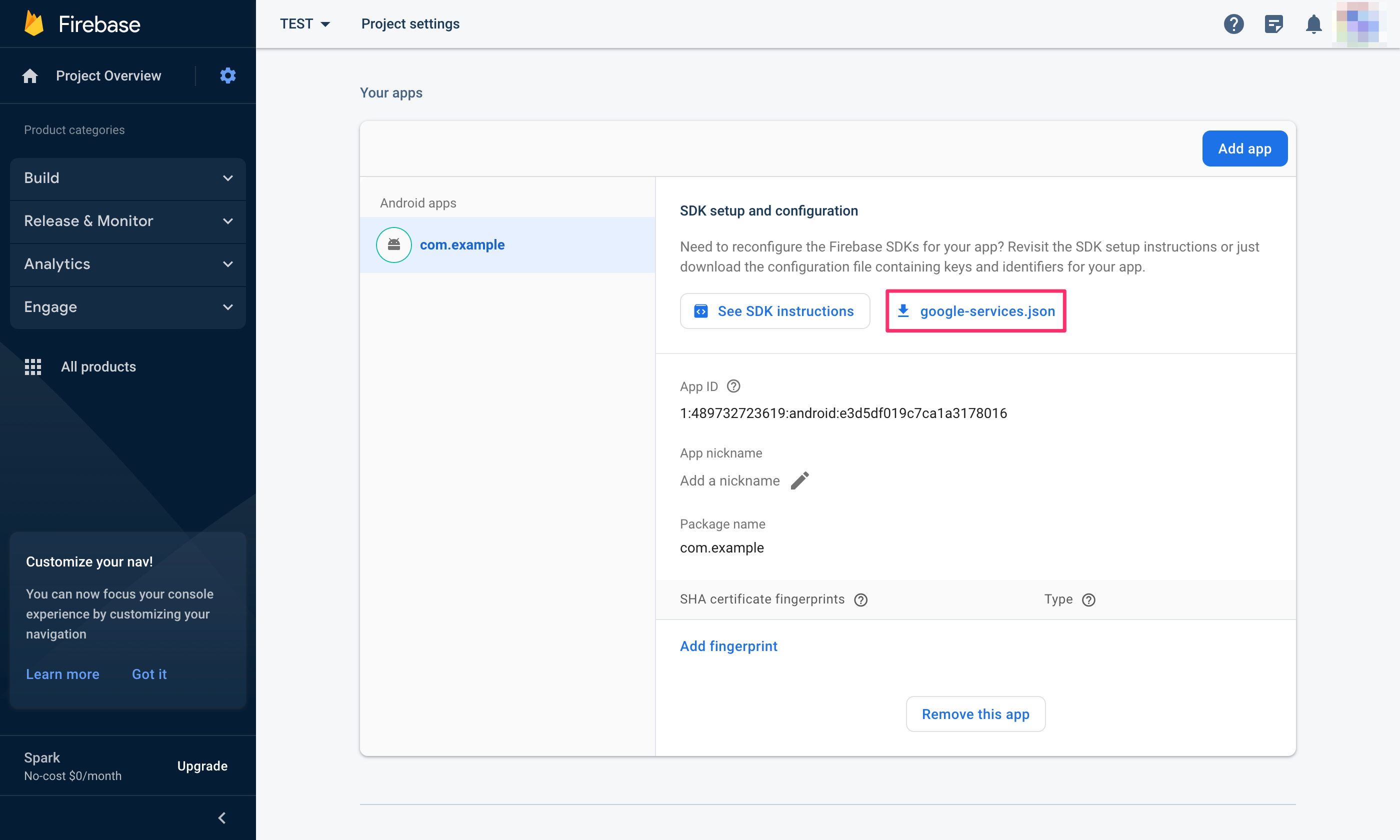
Task: Click Learn more in nav card
Action: click(x=63, y=674)
